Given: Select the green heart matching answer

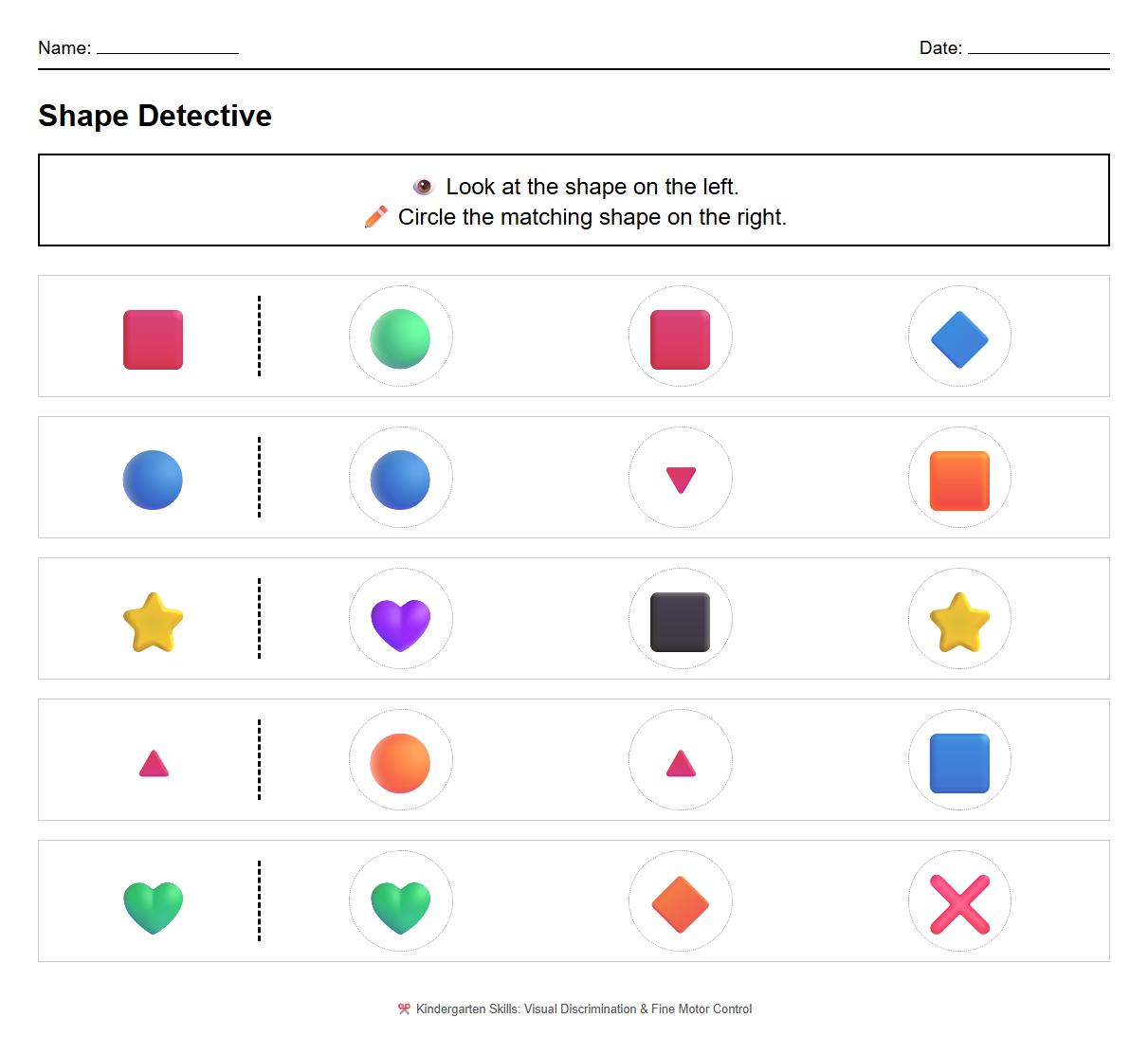Looking at the screenshot, I should (x=399, y=901).
